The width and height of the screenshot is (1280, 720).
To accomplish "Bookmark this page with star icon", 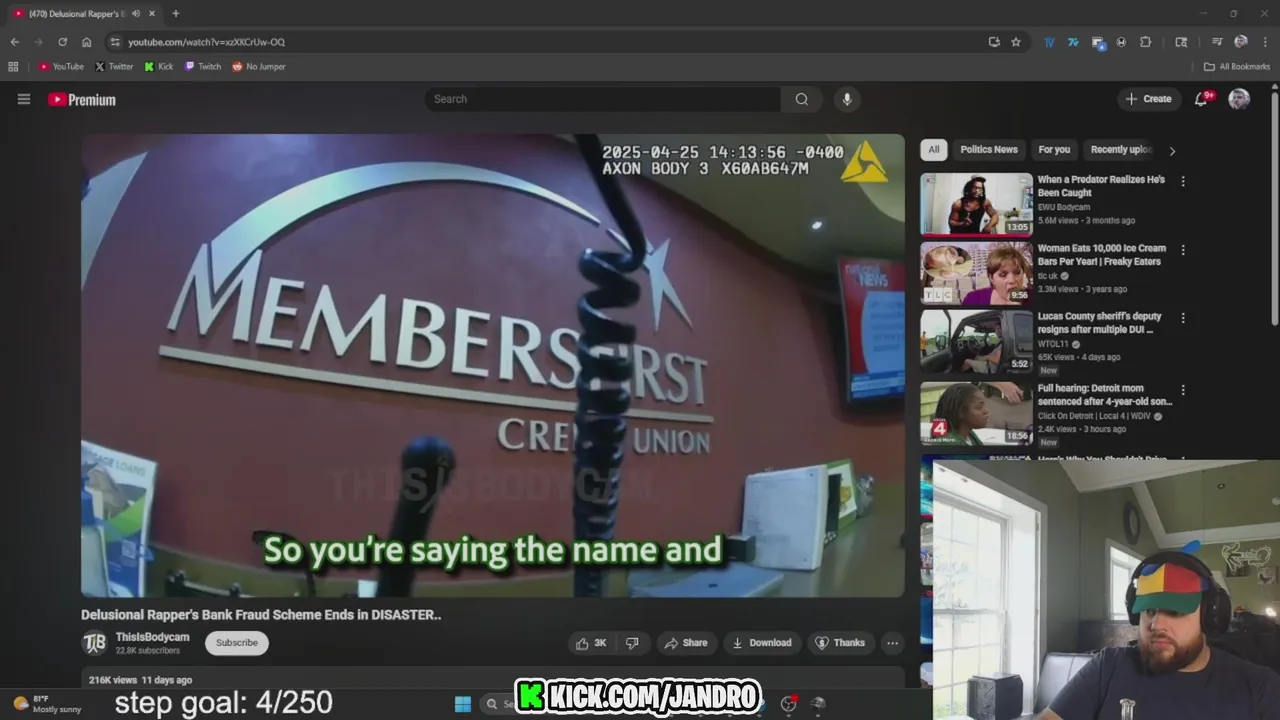I will [x=1016, y=42].
